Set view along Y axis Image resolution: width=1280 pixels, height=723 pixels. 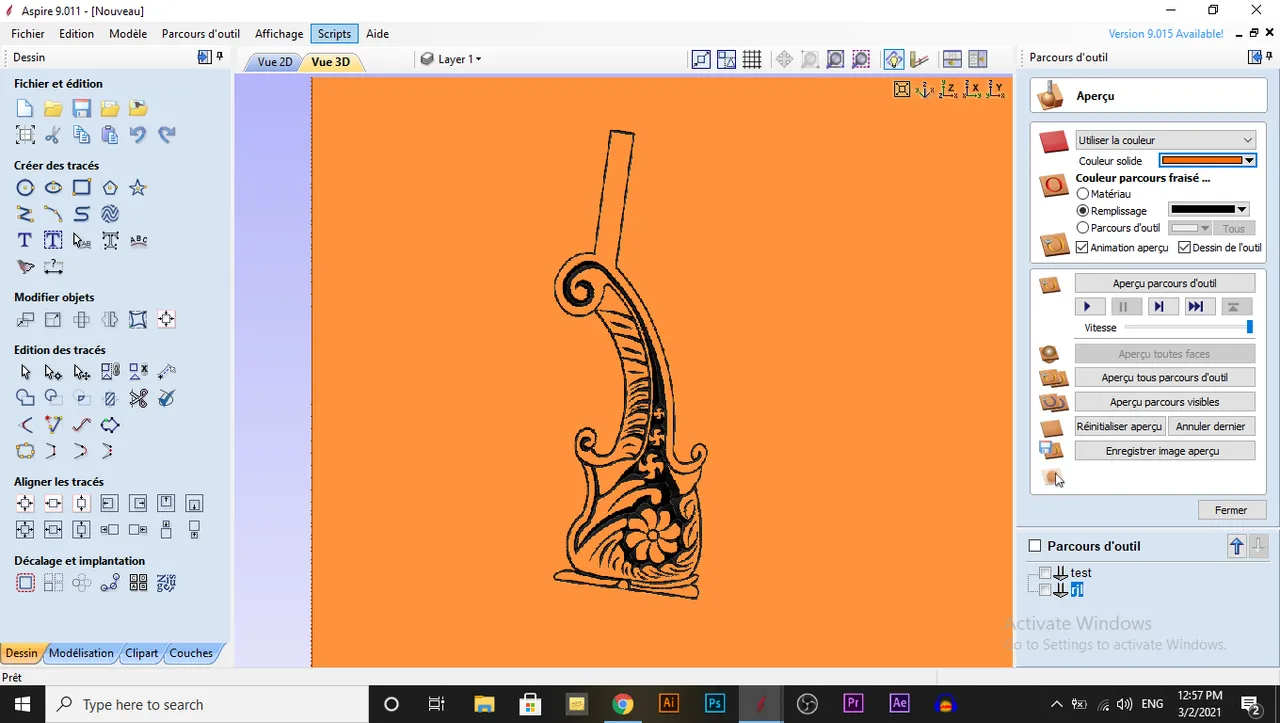pos(995,90)
